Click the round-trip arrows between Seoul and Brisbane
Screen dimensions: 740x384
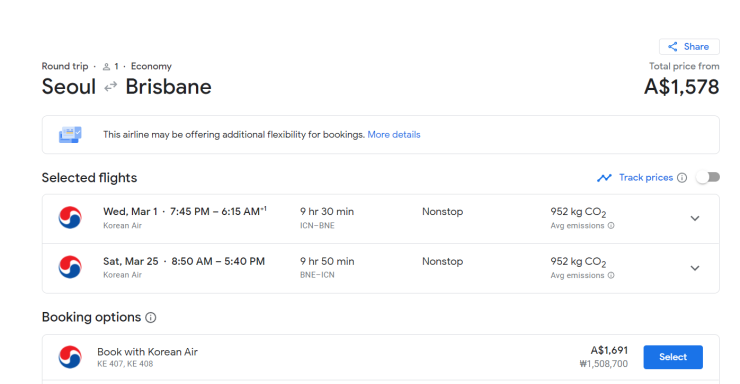(x=110, y=87)
